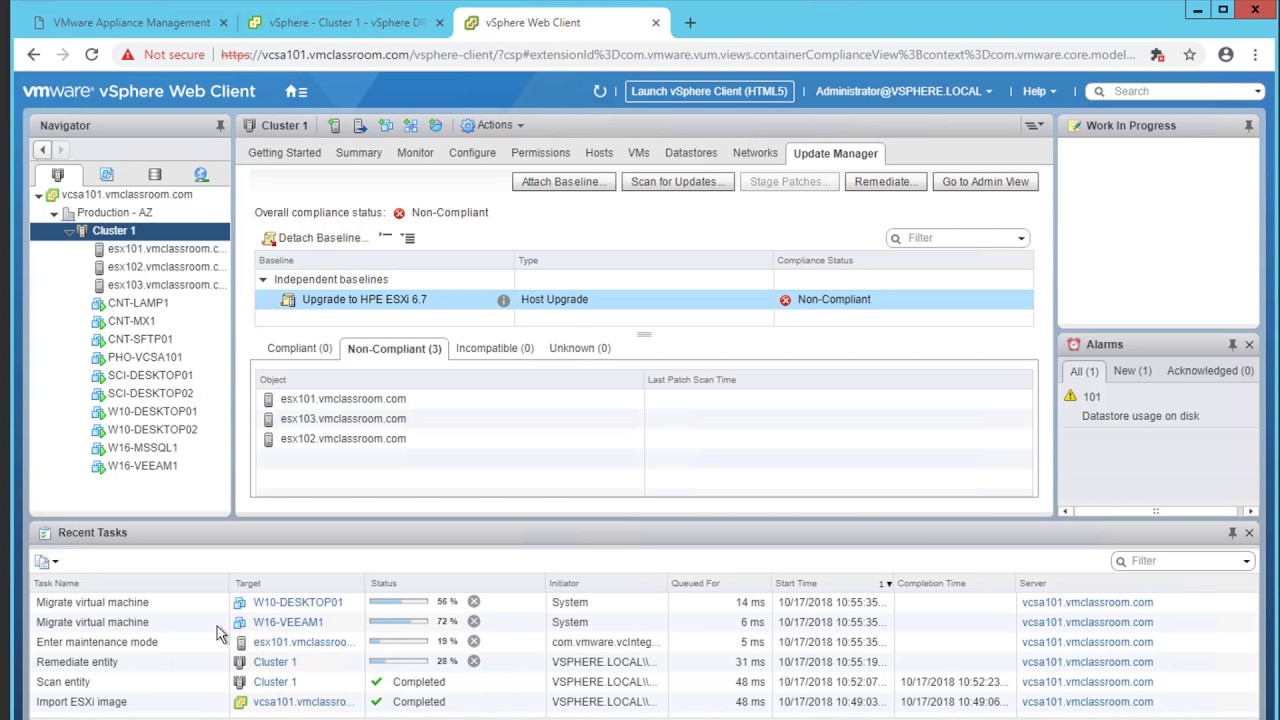The height and width of the screenshot is (720, 1280).
Task: Click Move Hosts into cluster toolbar icon
Action: point(360,126)
